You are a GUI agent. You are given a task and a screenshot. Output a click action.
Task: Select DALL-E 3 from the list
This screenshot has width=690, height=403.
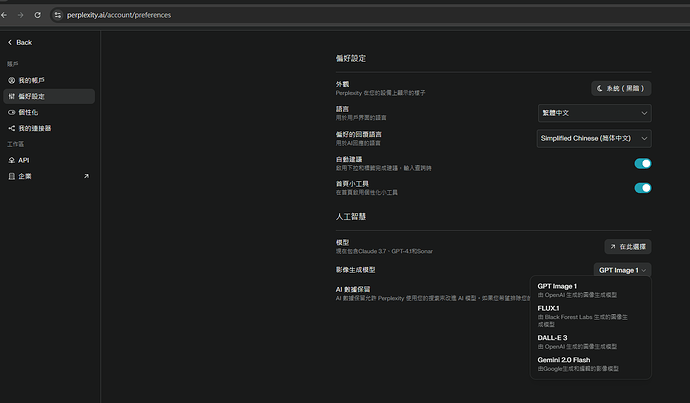591,342
